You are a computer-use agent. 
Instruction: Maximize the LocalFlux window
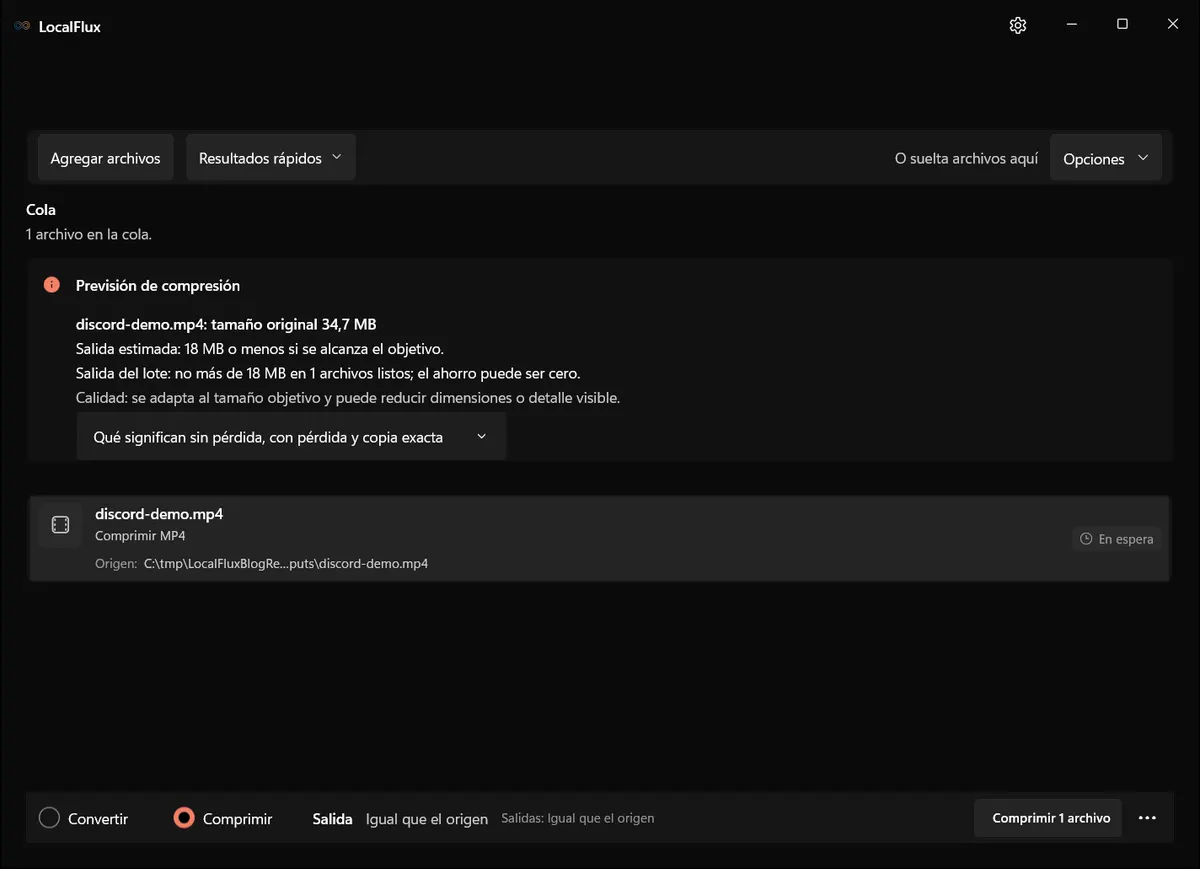click(x=1122, y=25)
